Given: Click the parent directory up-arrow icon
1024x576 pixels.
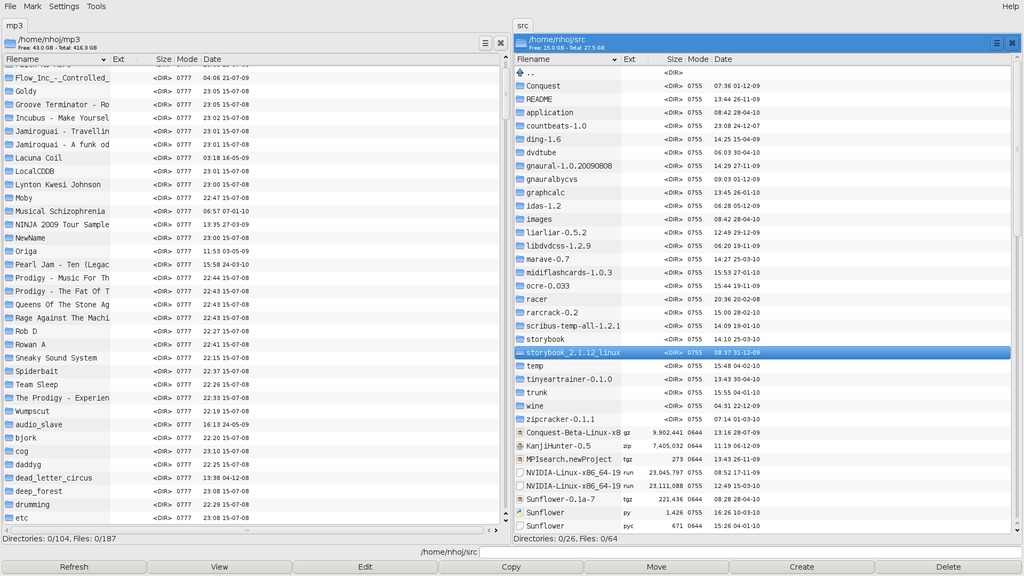Looking at the screenshot, I should (x=520, y=73).
